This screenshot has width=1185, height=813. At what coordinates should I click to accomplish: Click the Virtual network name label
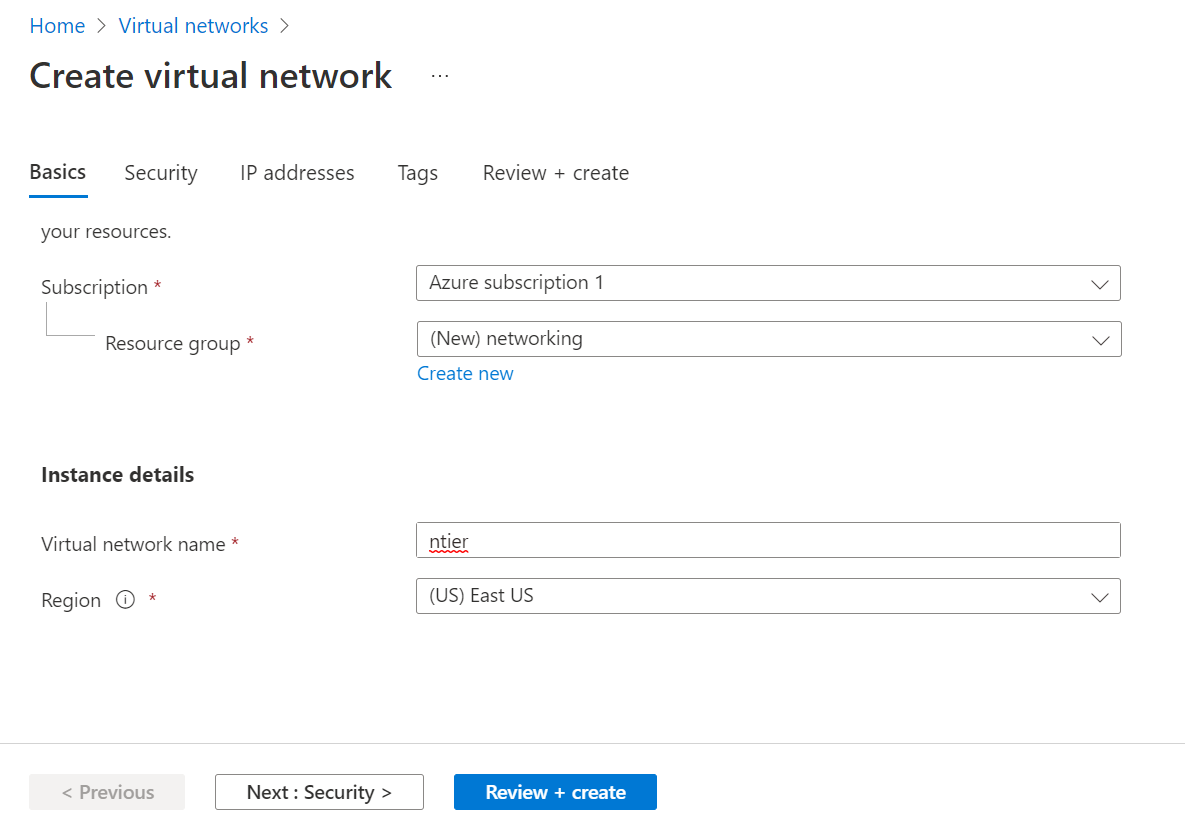(134, 544)
